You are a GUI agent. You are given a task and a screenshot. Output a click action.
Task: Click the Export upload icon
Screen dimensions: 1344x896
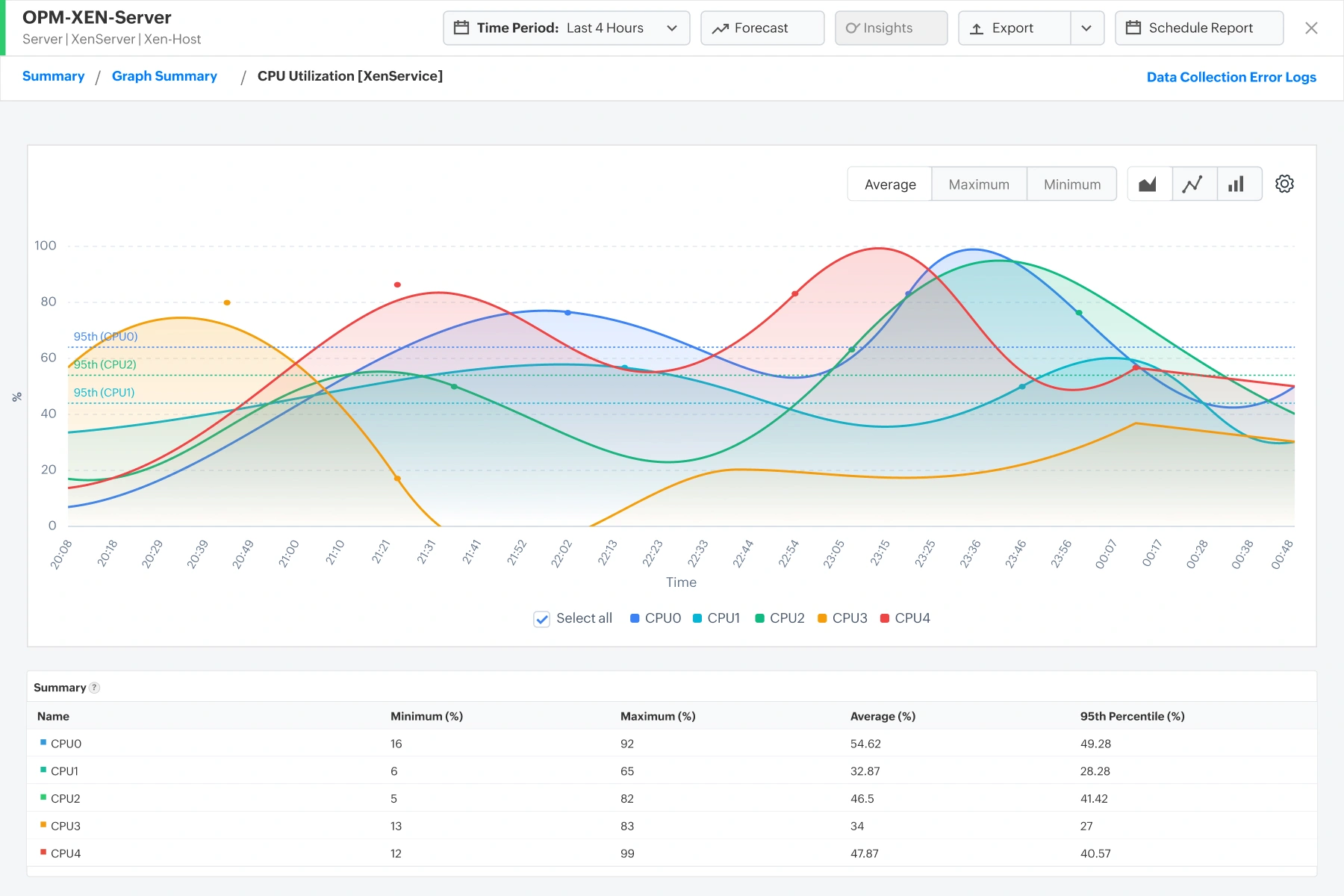coord(977,28)
